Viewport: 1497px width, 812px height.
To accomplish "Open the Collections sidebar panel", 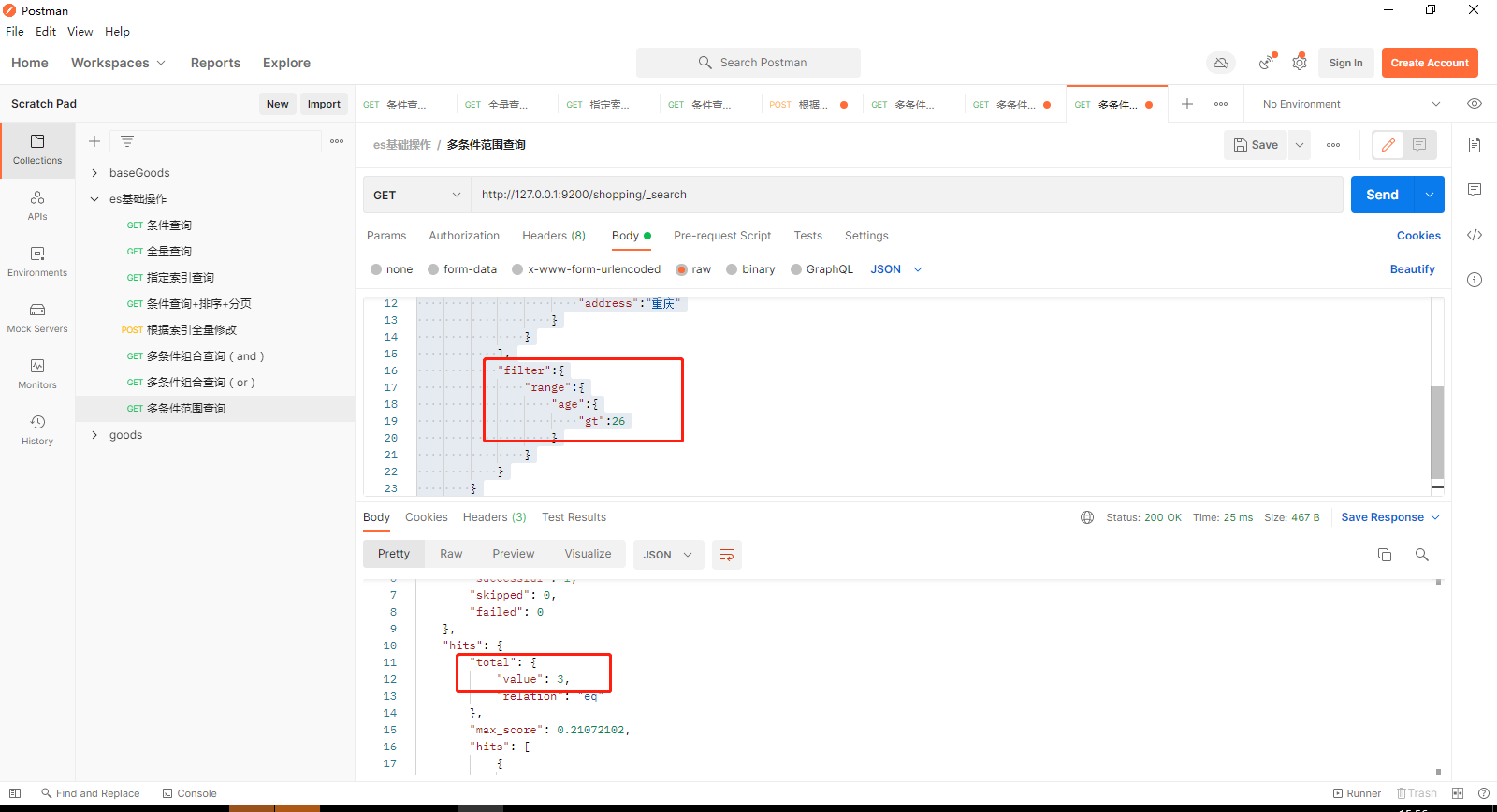I will click(x=37, y=150).
